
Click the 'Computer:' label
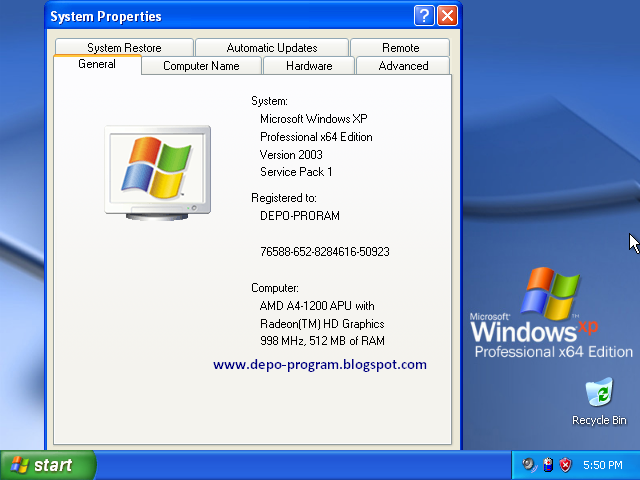pyautogui.click(x=275, y=288)
